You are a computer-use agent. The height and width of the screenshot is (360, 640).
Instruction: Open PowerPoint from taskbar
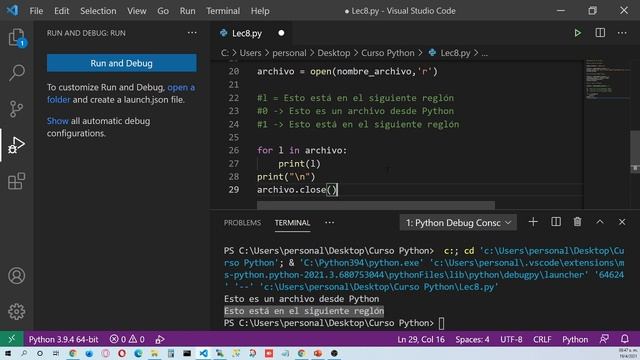[318, 353]
